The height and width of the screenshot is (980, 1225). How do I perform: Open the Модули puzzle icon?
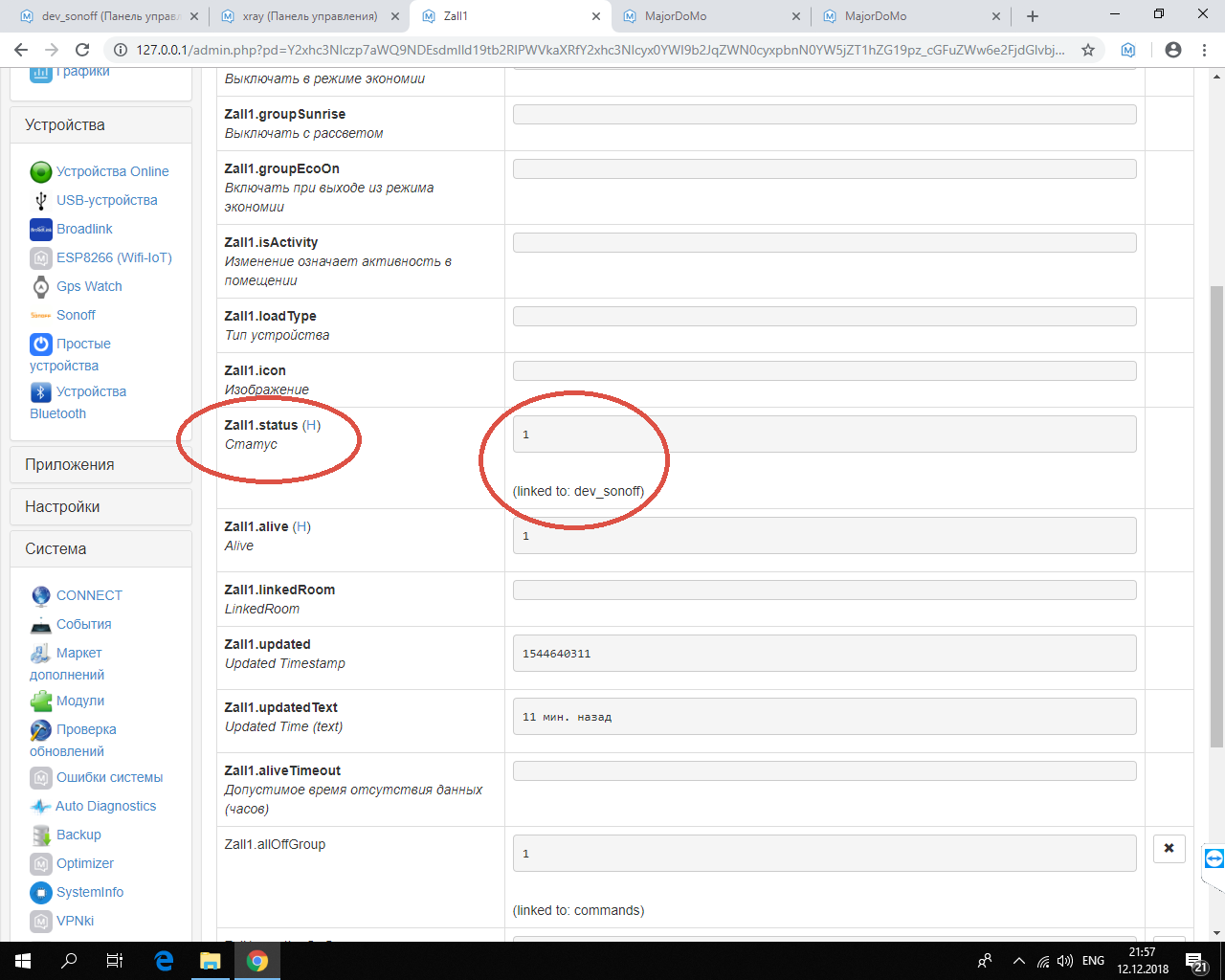[x=40, y=702]
